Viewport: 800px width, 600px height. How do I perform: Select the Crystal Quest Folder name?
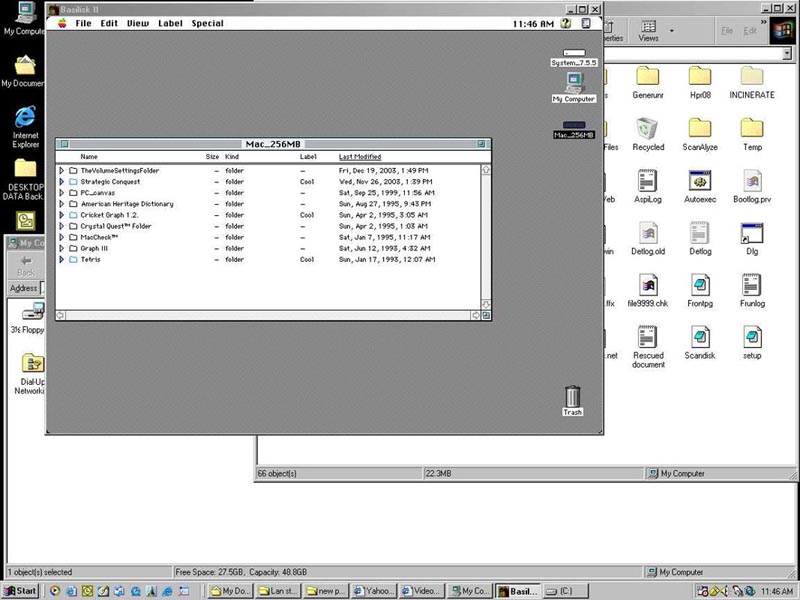116,226
